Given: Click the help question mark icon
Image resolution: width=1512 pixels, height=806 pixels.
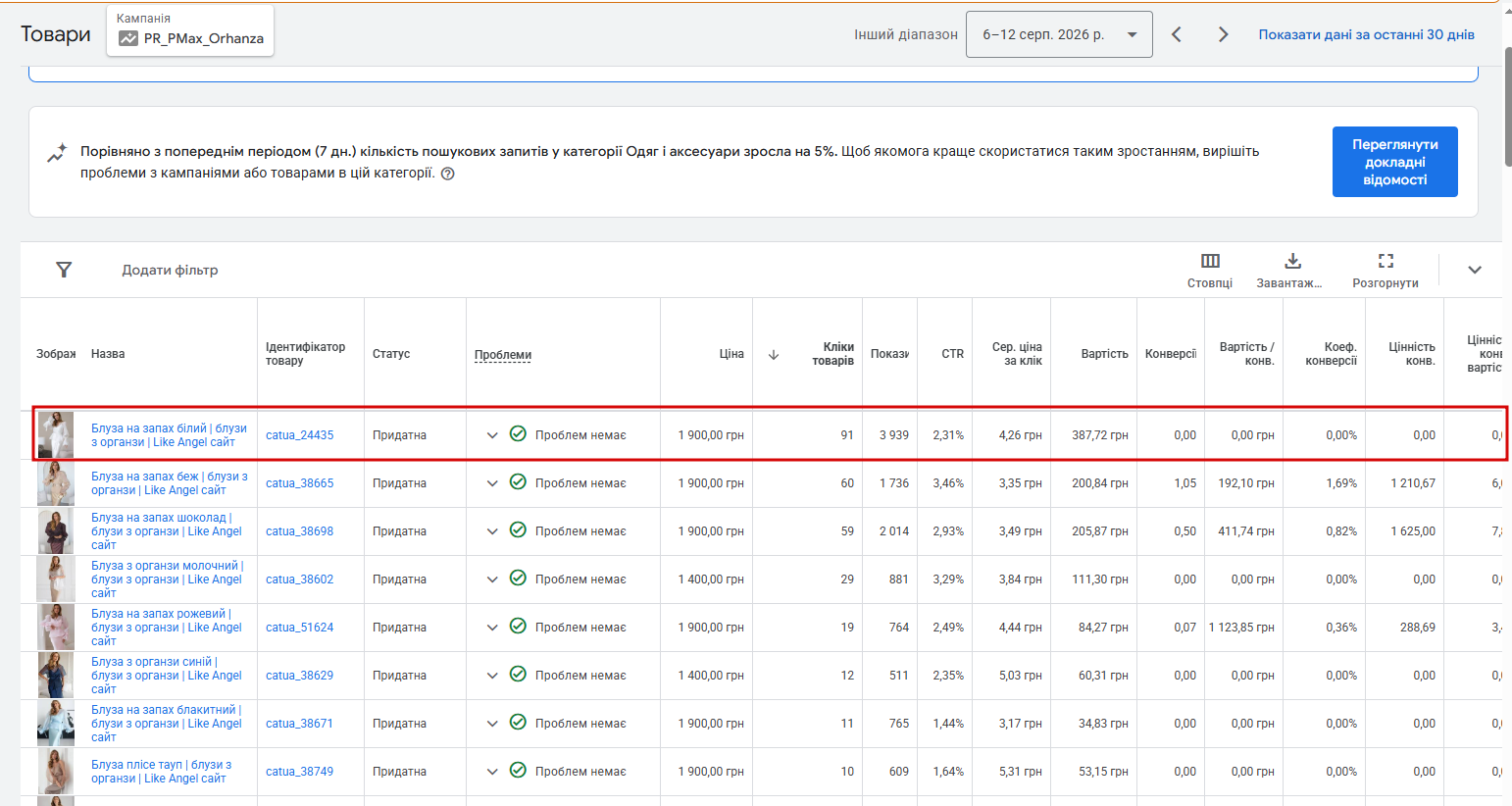Looking at the screenshot, I should (x=447, y=174).
